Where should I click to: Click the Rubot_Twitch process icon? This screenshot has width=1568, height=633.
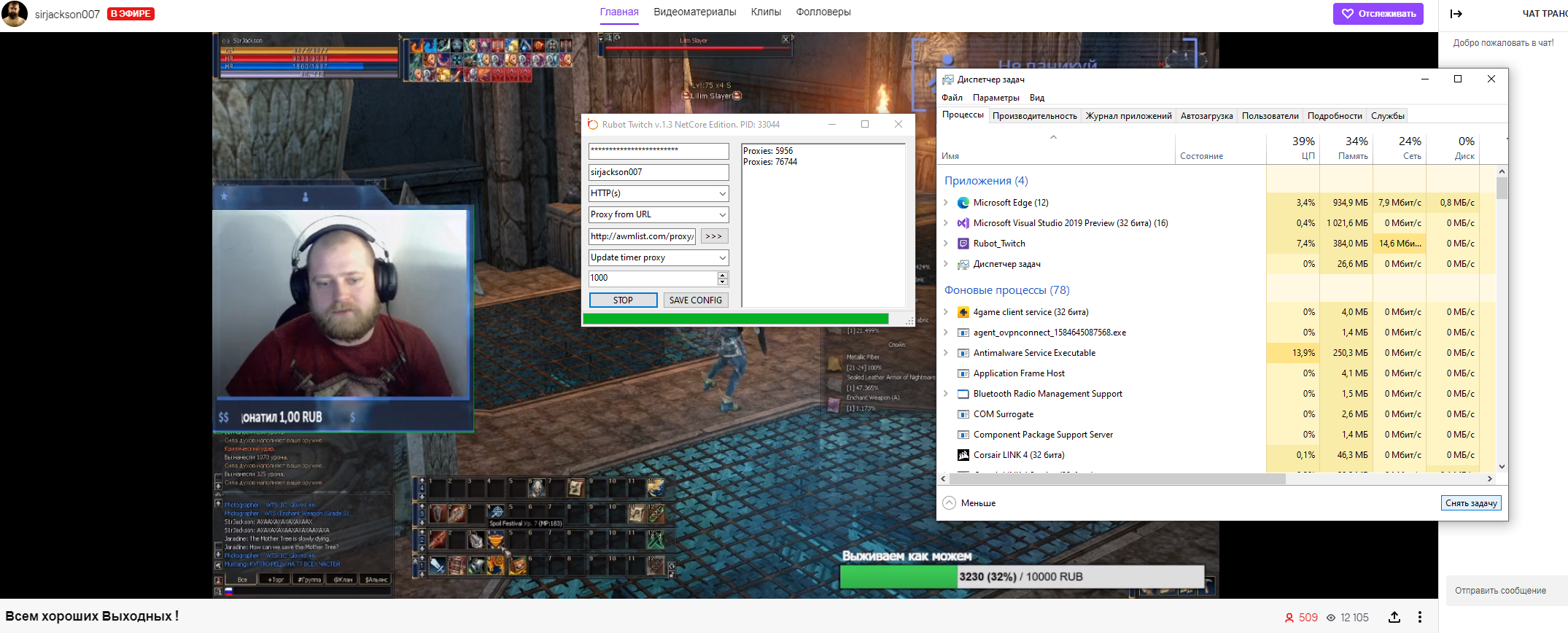tap(963, 244)
